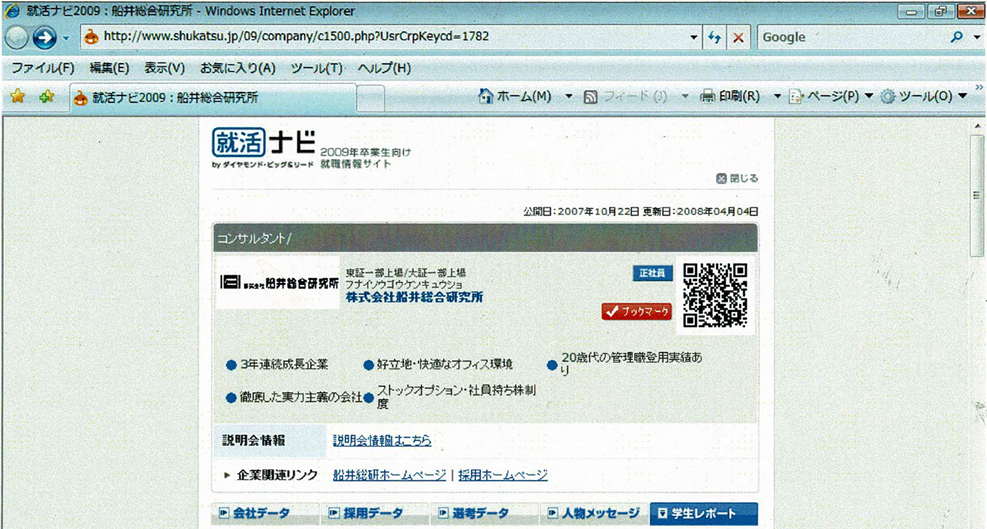Screen dimensions: 987x529
Task: Switch to the 会社データ tab
Action: tap(266, 513)
